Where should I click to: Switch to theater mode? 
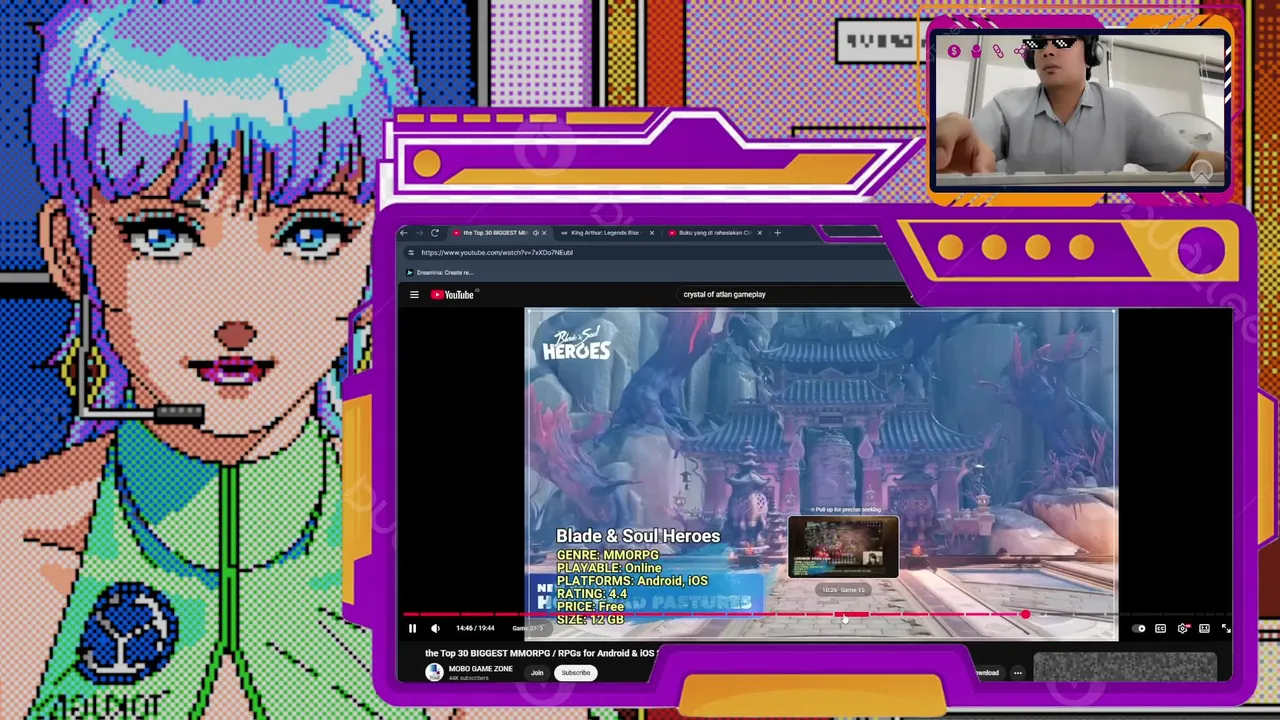click(x=1204, y=628)
